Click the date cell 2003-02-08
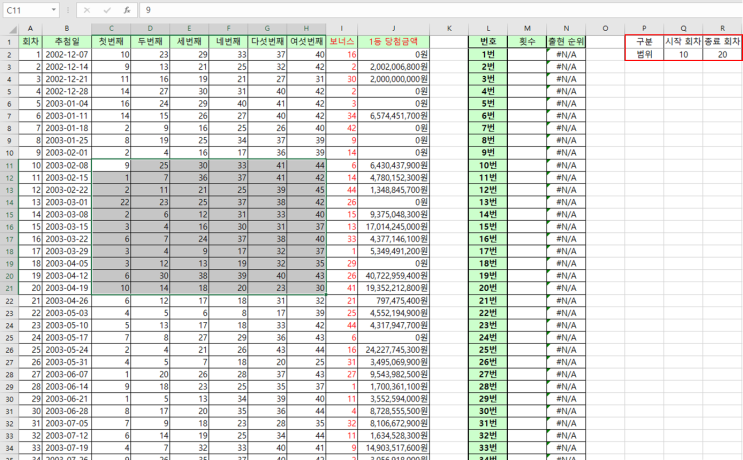Screen dimensions: 743x460 click(67, 165)
